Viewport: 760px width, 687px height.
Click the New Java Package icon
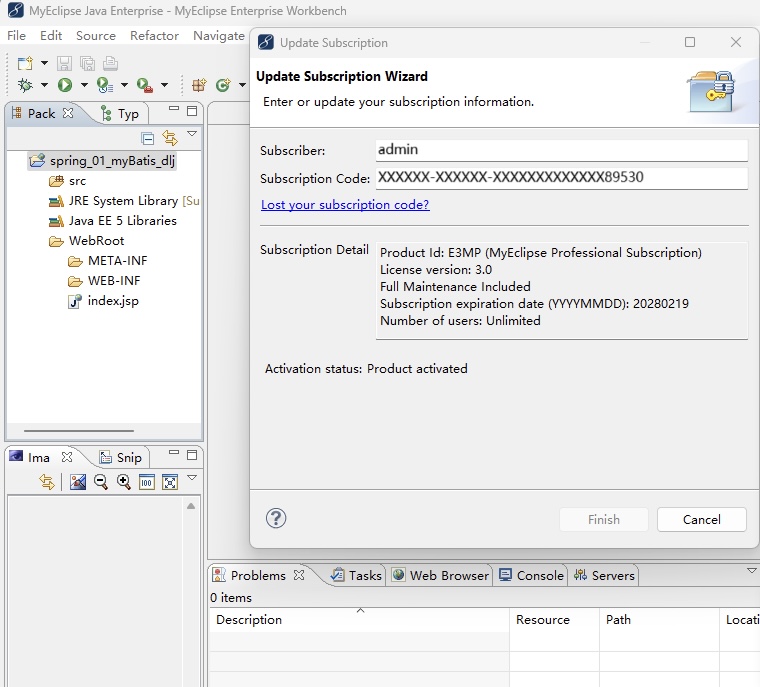click(199, 85)
